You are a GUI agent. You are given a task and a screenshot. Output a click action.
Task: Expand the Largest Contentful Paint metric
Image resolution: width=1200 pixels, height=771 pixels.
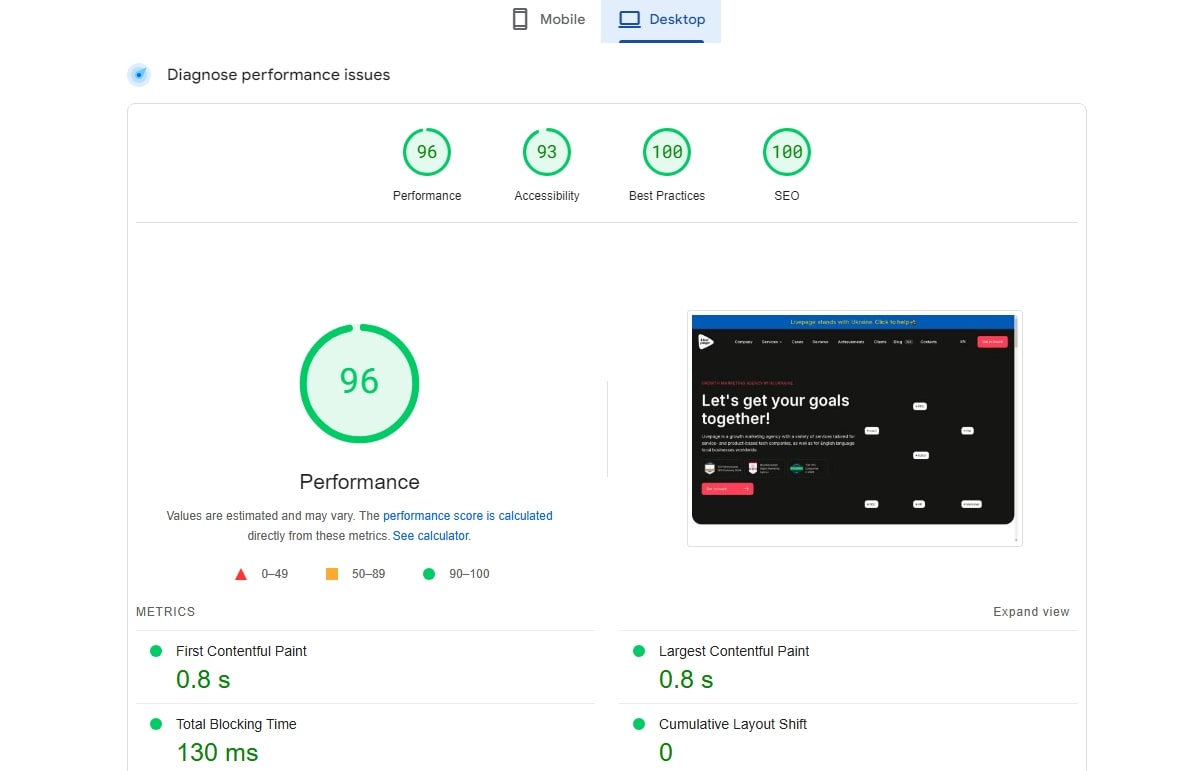733,651
